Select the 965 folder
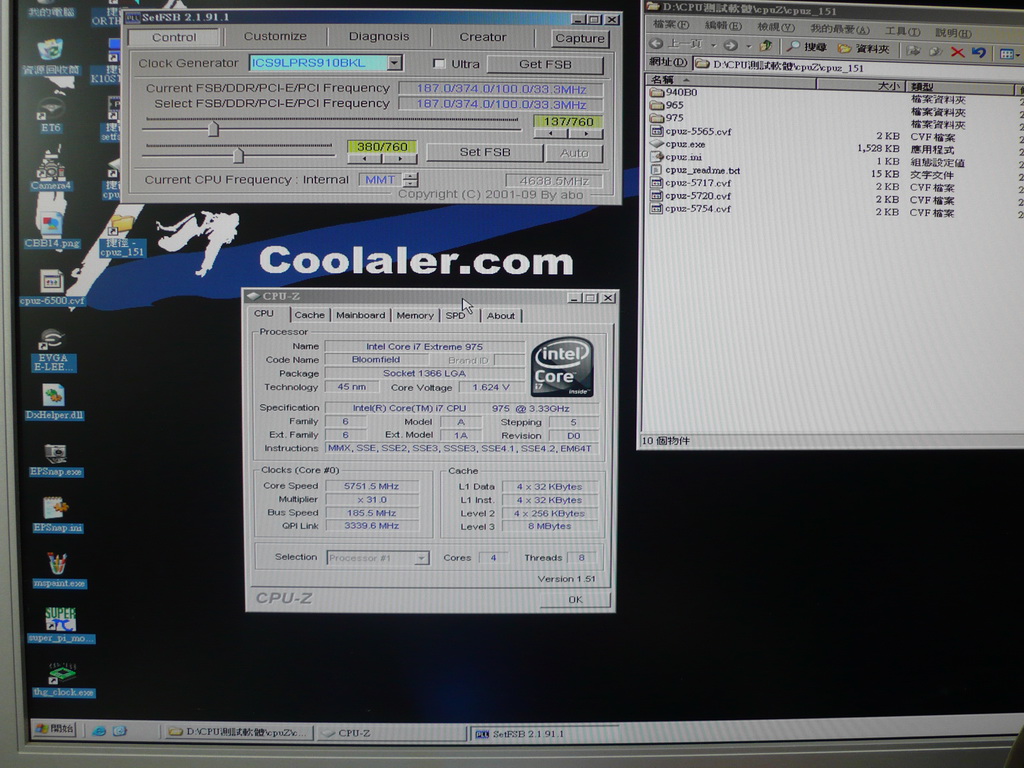This screenshot has height=768, width=1024. coord(667,104)
